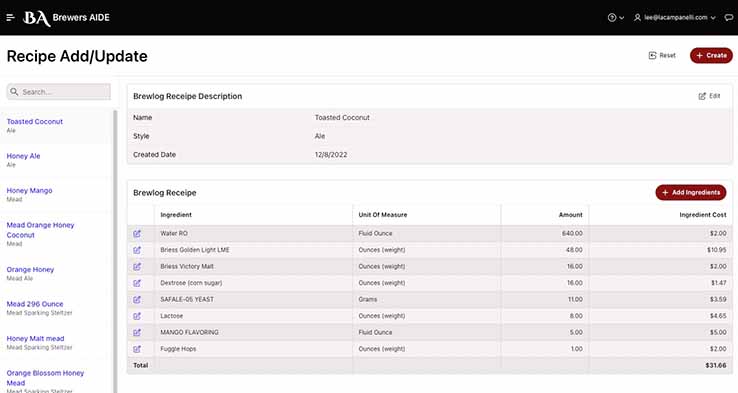Screen dimensions: 738x393
Task: Edit the Fuggle Hops row
Action: tap(137, 349)
